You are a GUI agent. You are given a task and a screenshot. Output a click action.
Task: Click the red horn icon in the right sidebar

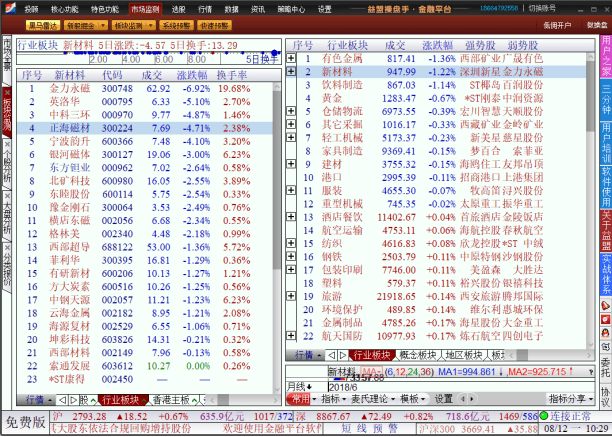pyautogui.click(x=606, y=306)
